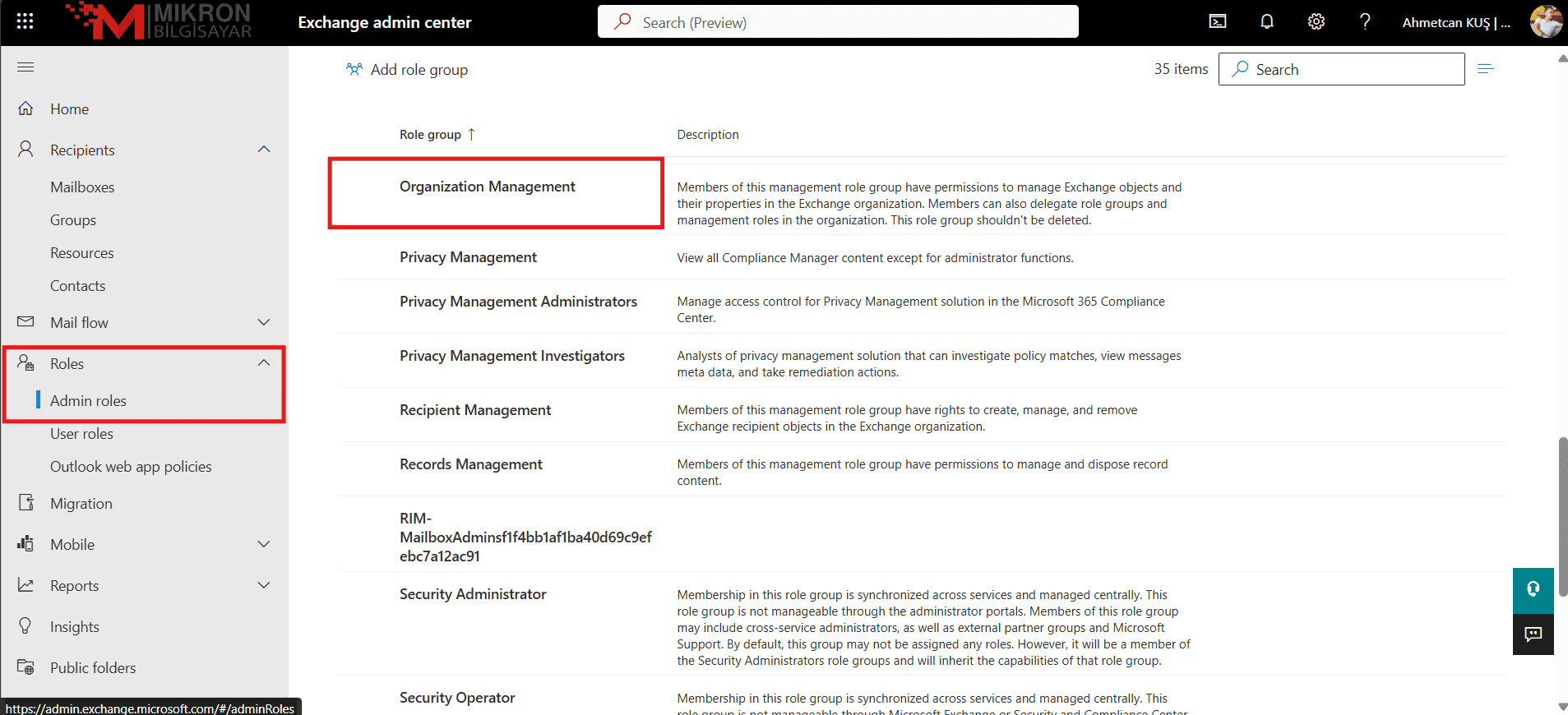Viewport: 1568px width, 715px height.
Task: Open the app launcher waffle icon
Action: tap(25, 21)
